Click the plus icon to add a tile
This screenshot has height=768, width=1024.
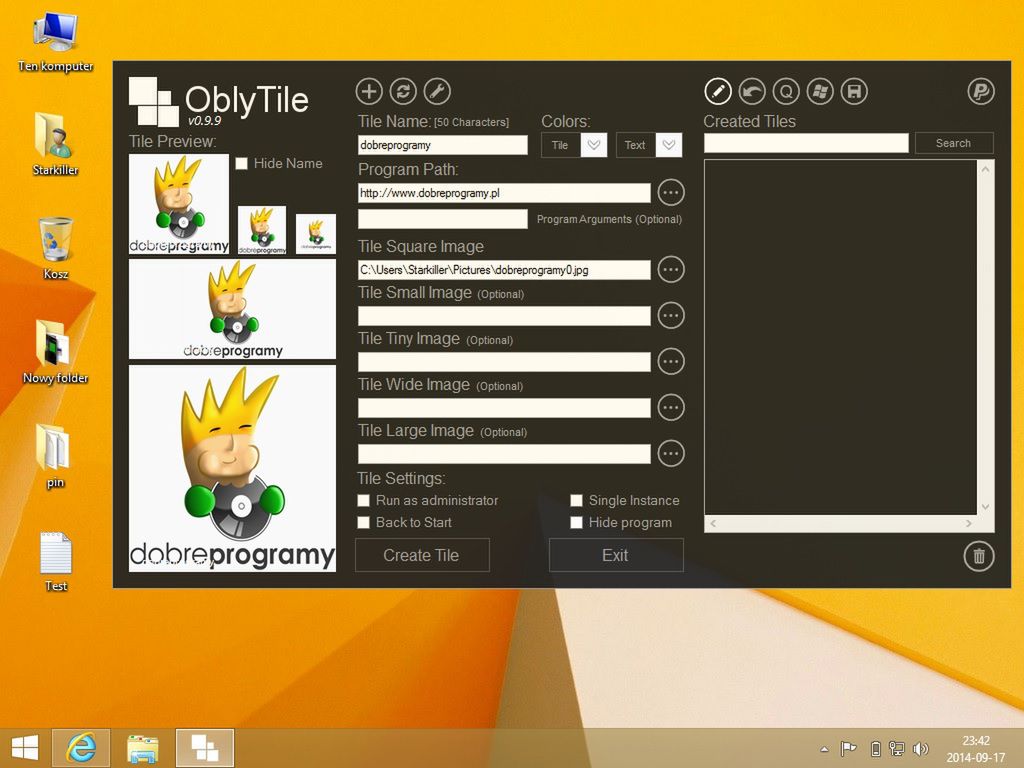(x=369, y=91)
